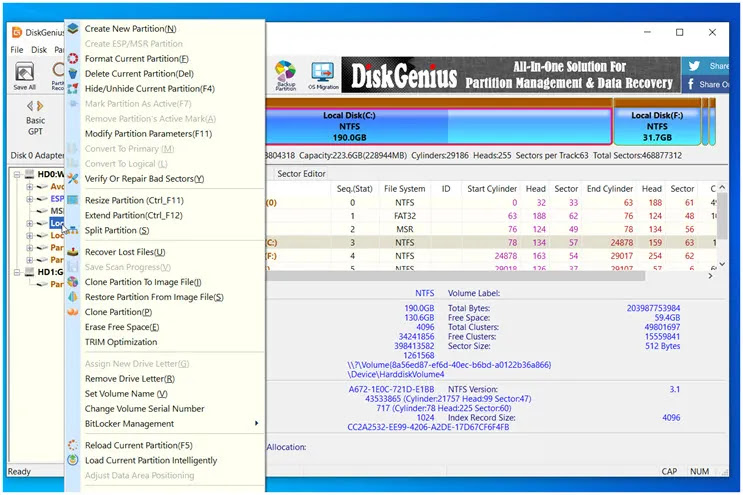Collapse the HD0 disk tree node
743x495 pixels.
[x=17, y=174]
